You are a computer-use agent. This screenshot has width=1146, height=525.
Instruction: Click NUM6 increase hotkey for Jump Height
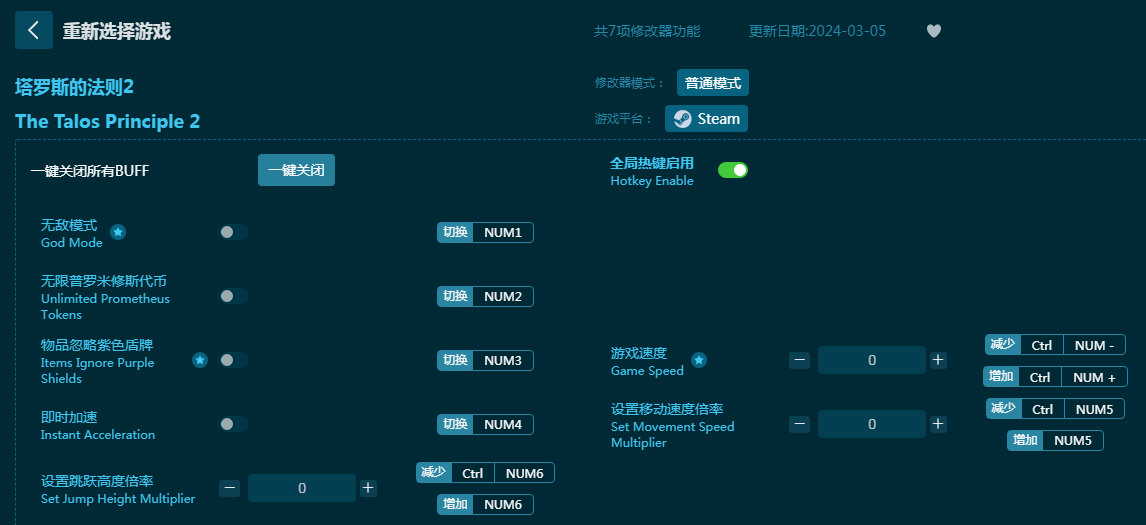coord(503,505)
